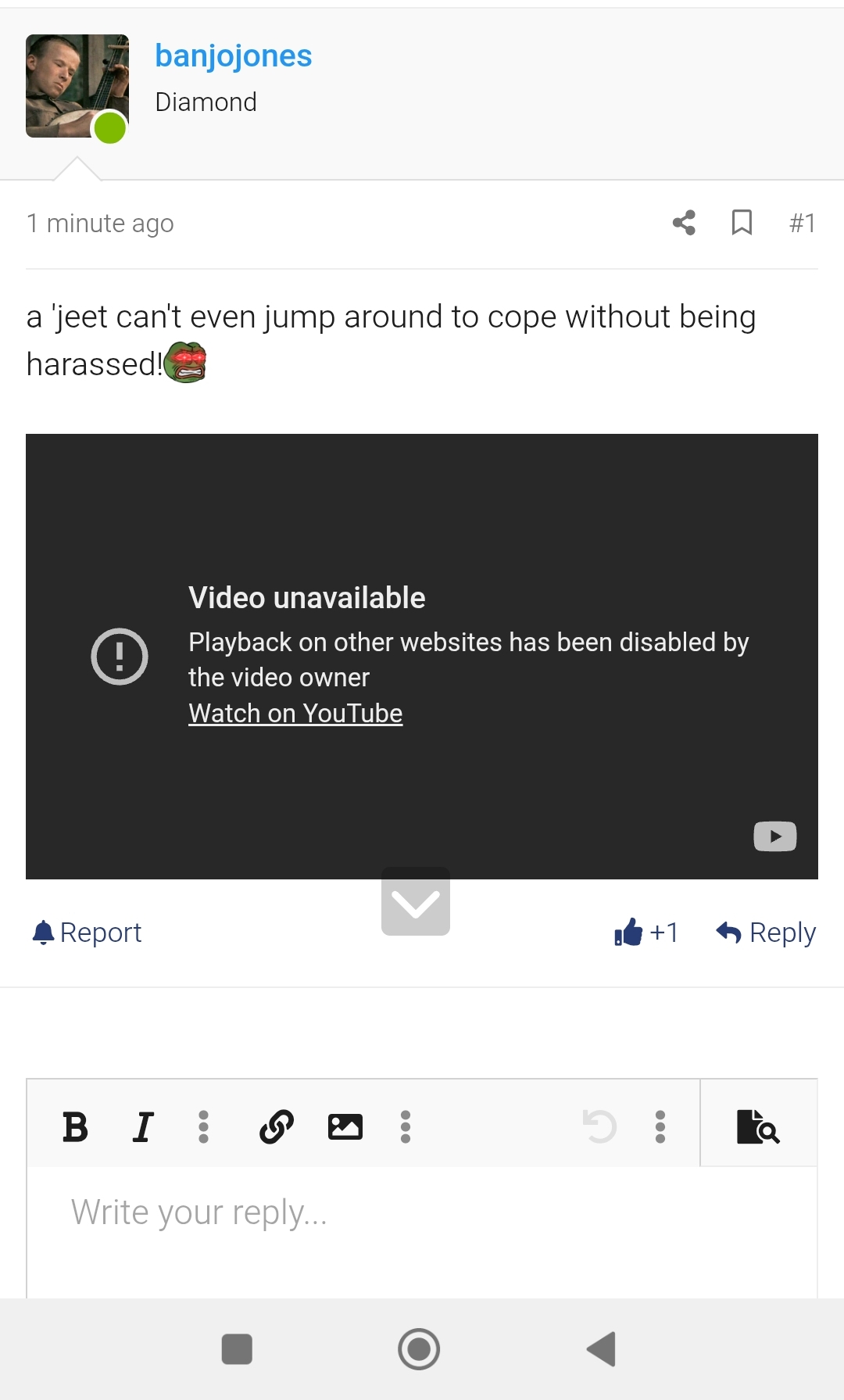Screen dimensions: 844x1400
Task: Expand more text formatting options after Italic
Action: (x=203, y=1126)
